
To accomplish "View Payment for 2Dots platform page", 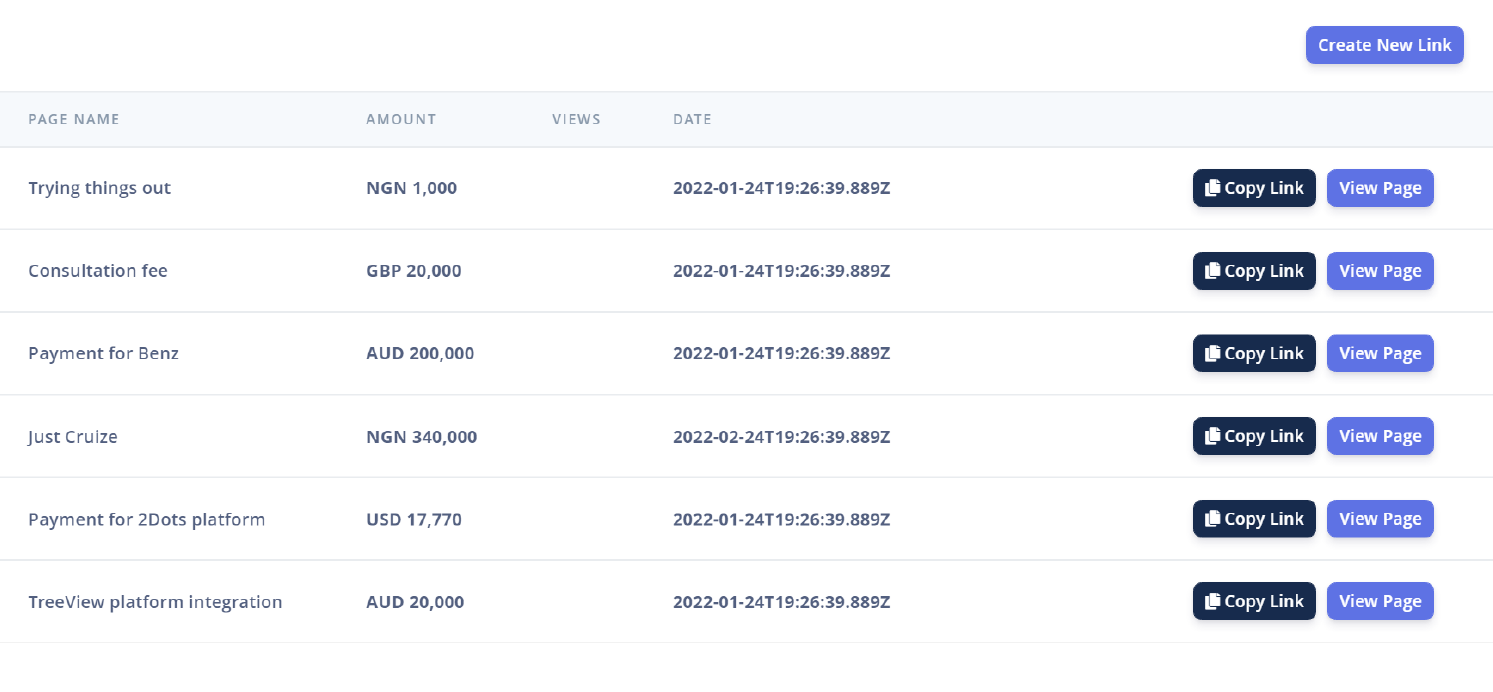I will point(1379,519).
